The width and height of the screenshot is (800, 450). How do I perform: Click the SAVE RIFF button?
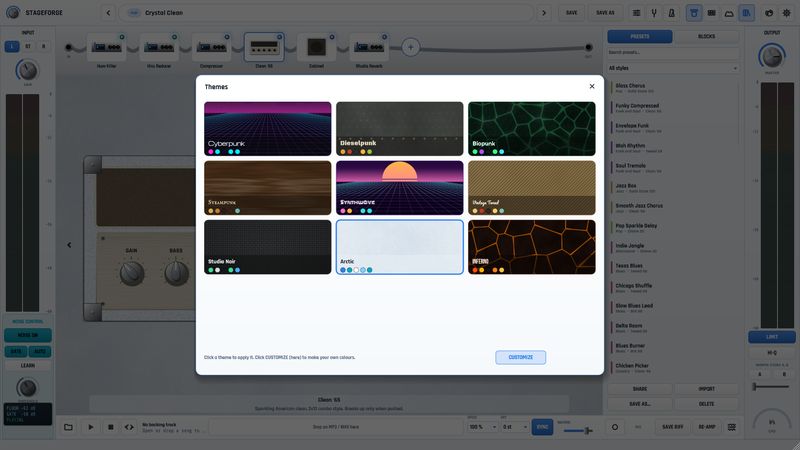coord(672,427)
